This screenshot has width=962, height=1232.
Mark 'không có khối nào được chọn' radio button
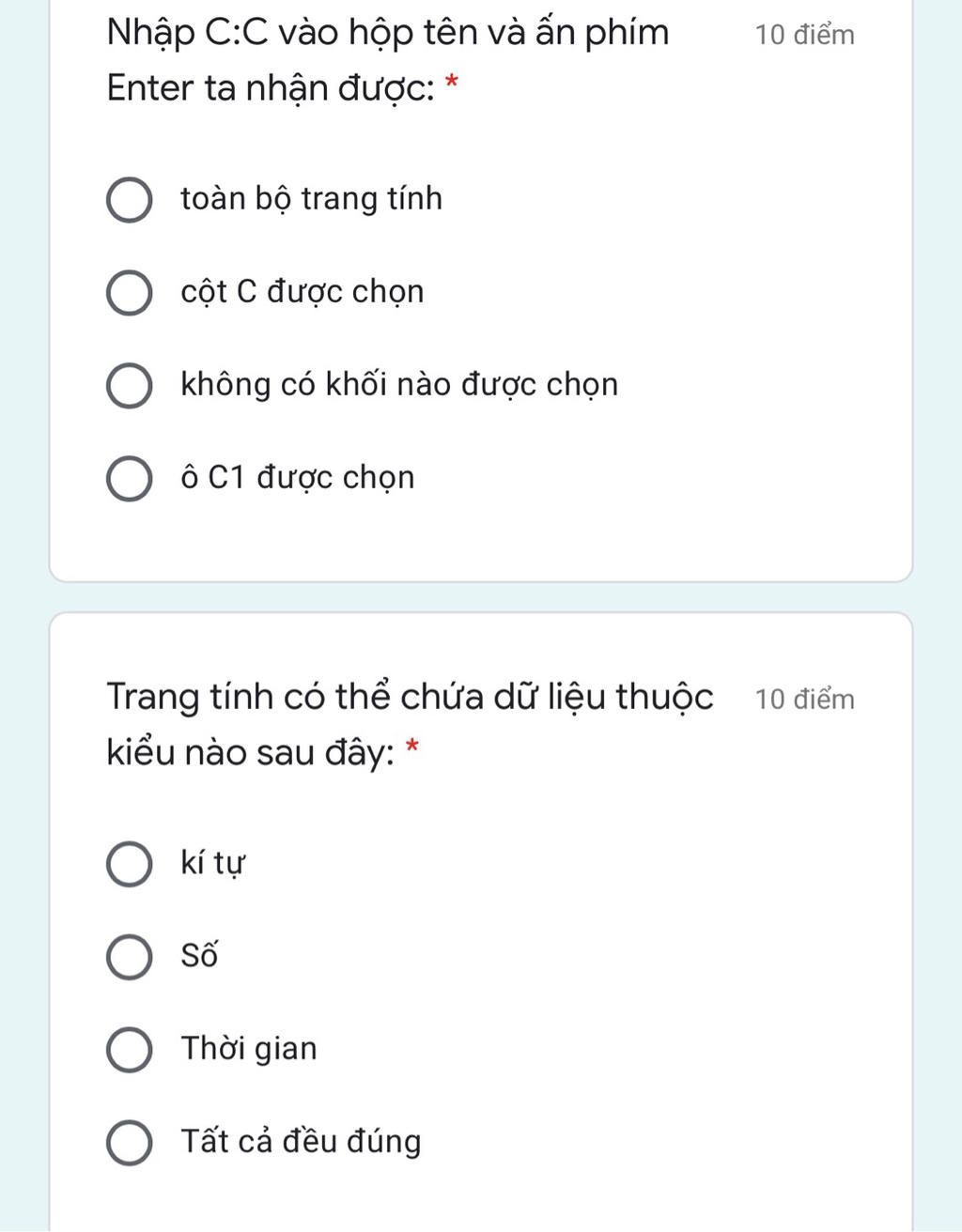(129, 386)
